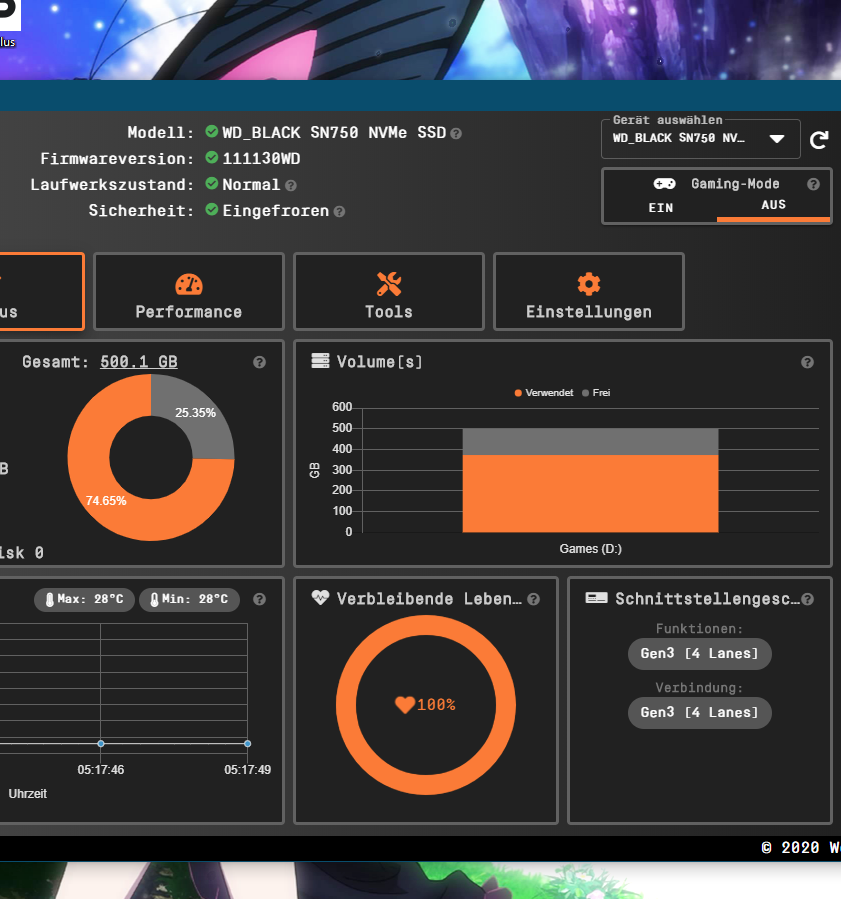Click the 74.65% donut chart segment
Screen dimensions: 841x899
click(x=106, y=501)
